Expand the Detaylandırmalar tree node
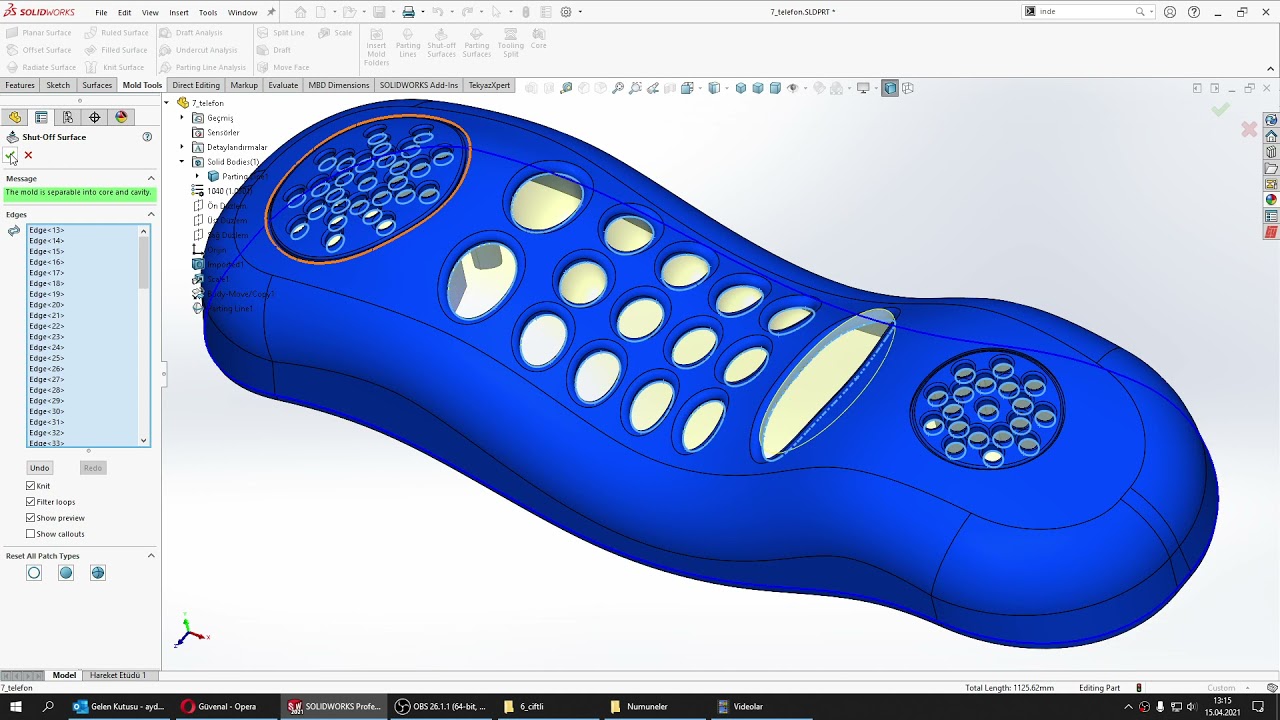The width and height of the screenshot is (1280, 720). [x=182, y=147]
